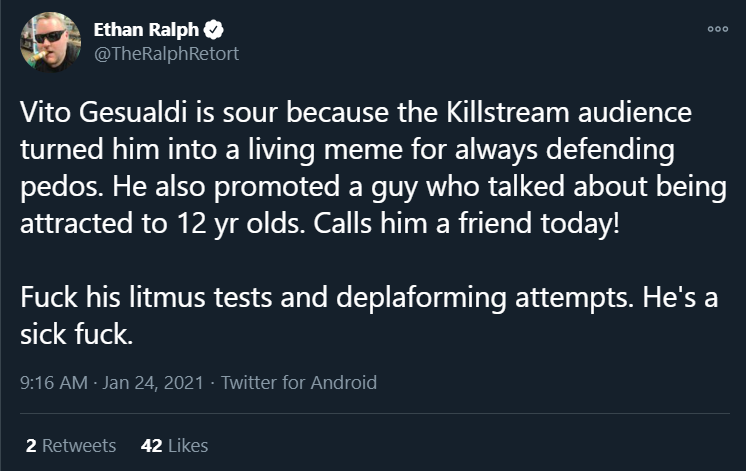Click the Jan 24, 2021 date
746x471 pixels.
(x=153, y=383)
